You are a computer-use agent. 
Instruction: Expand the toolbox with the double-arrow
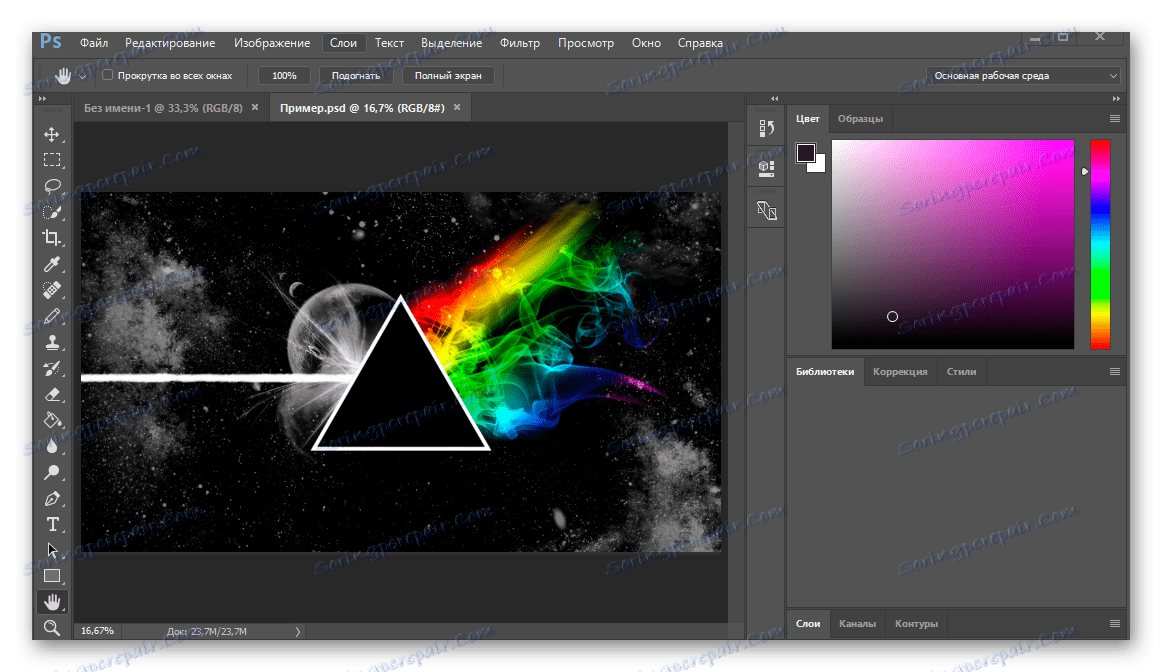point(42,99)
